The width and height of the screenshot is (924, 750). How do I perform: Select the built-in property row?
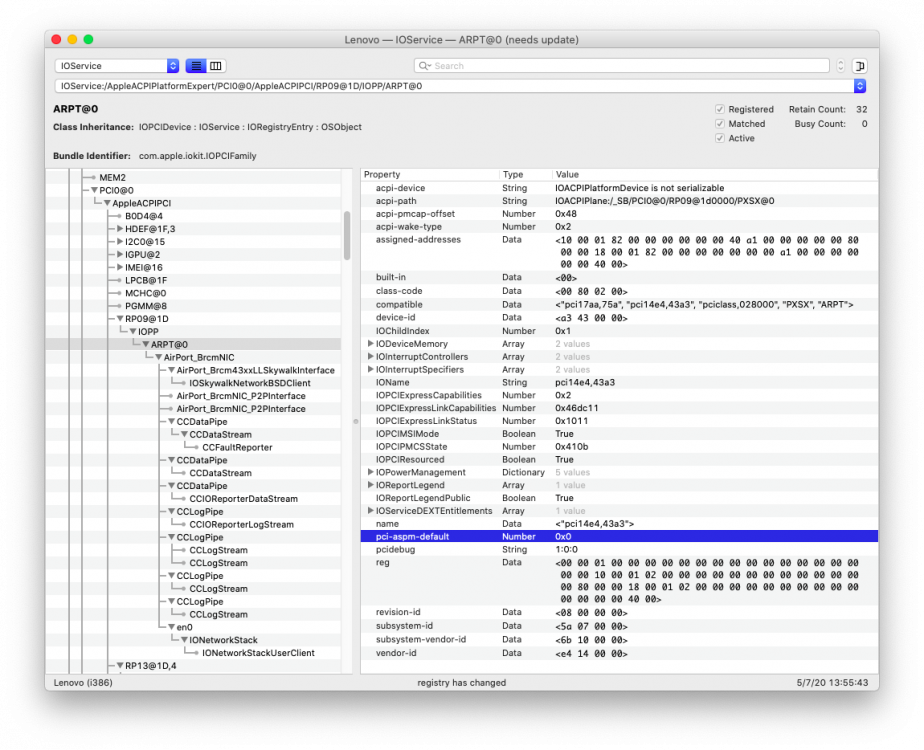[619, 277]
